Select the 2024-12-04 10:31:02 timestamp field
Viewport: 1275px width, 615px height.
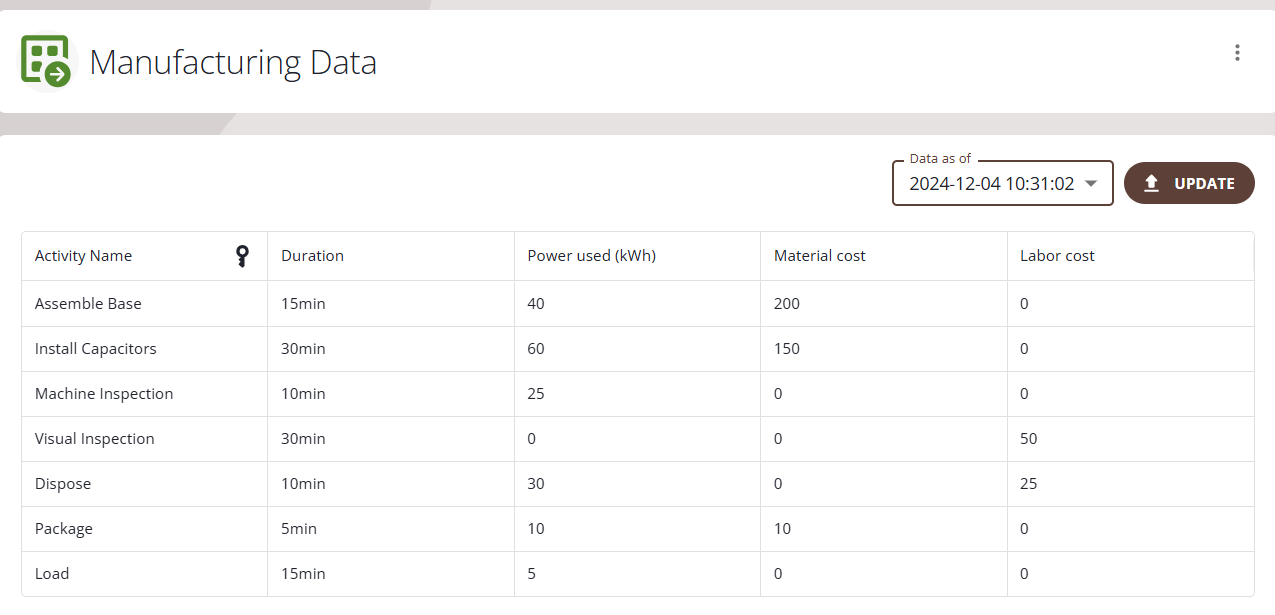pos(991,184)
